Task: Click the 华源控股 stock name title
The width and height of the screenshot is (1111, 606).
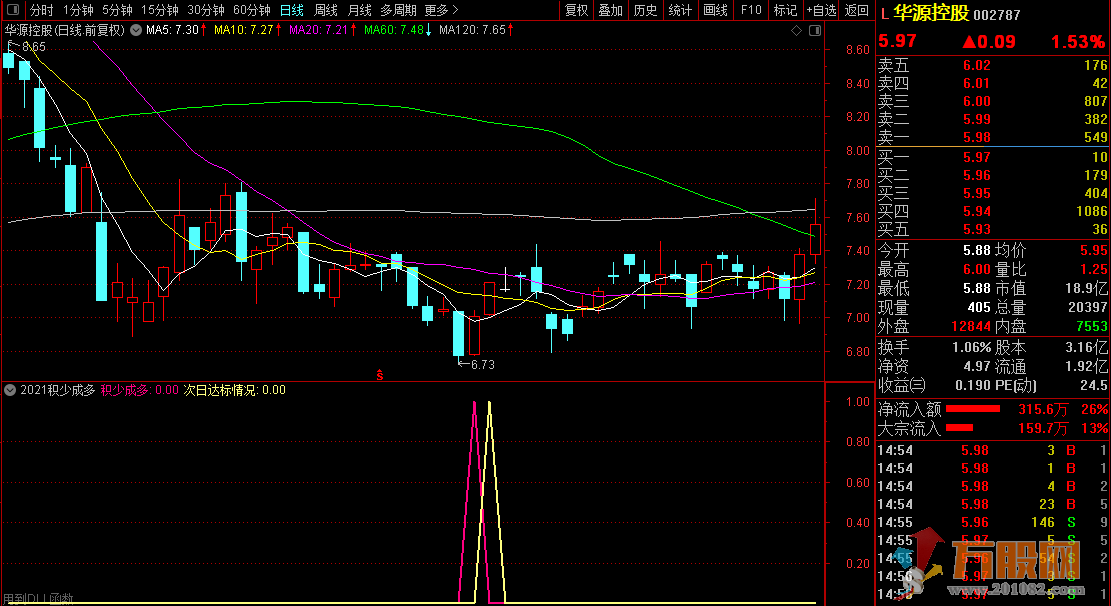Action: click(x=930, y=13)
